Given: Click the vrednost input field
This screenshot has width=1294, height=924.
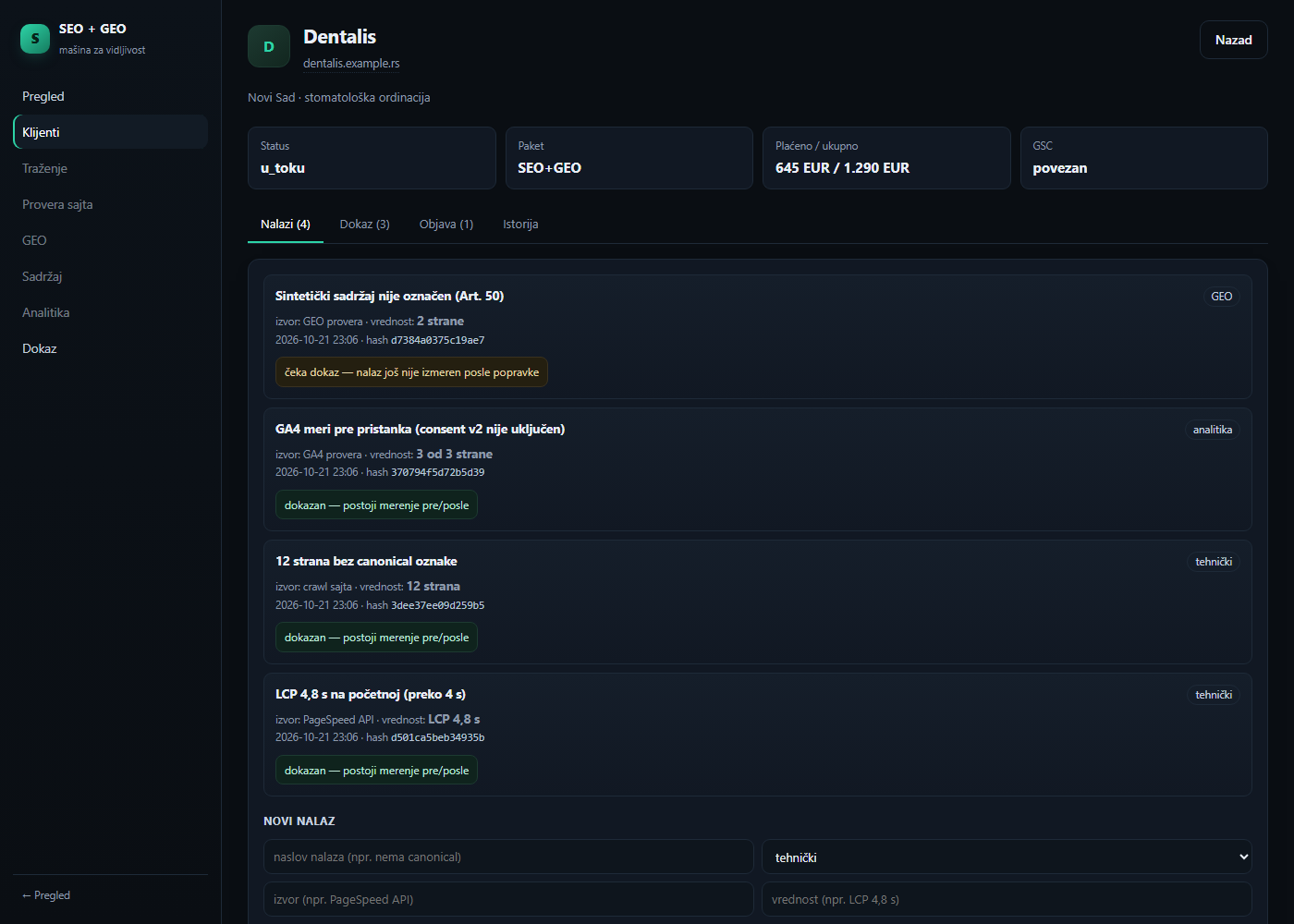Looking at the screenshot, I should coord(1007,899).
